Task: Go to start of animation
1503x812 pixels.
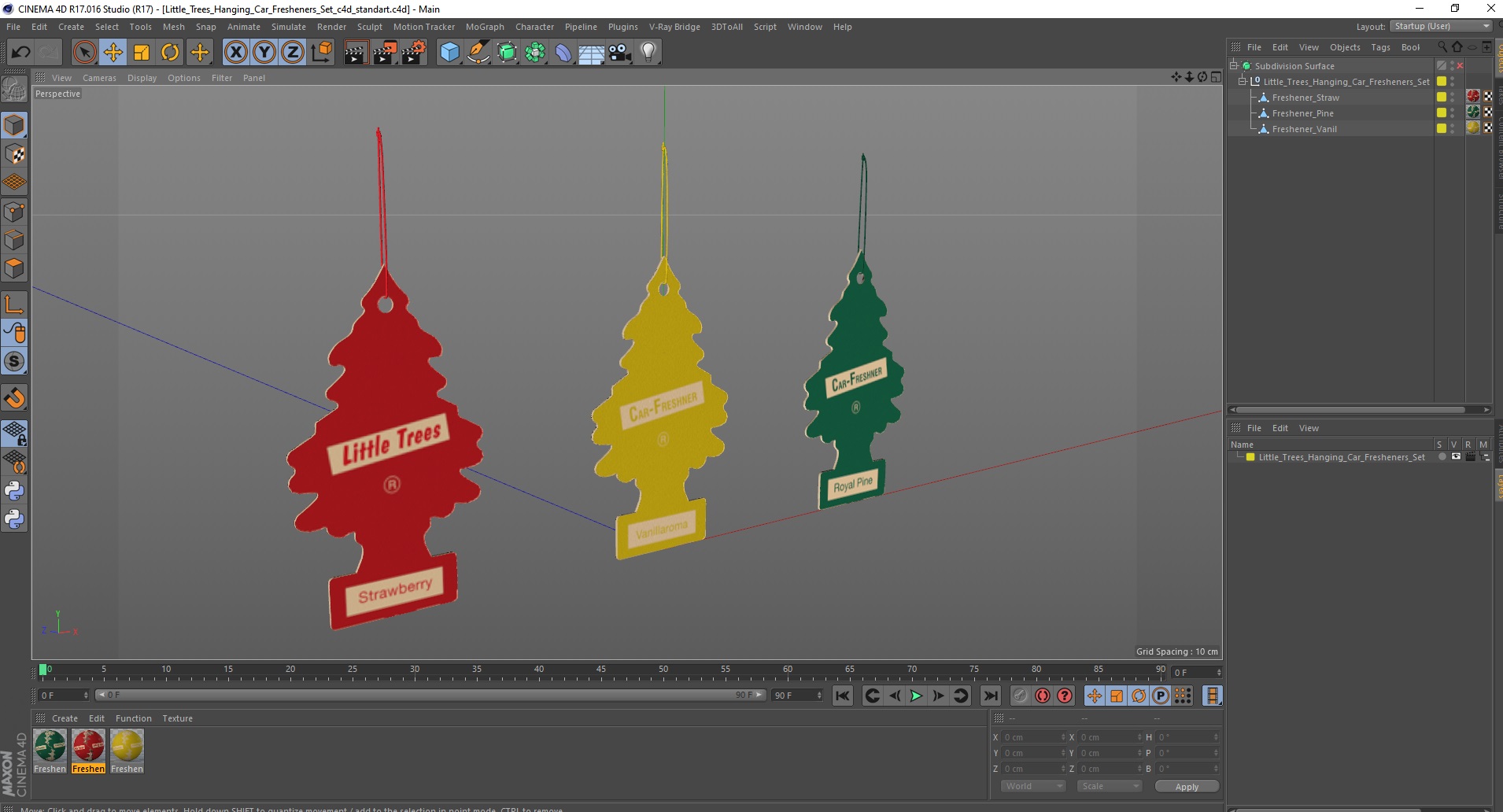Action: 843,696
